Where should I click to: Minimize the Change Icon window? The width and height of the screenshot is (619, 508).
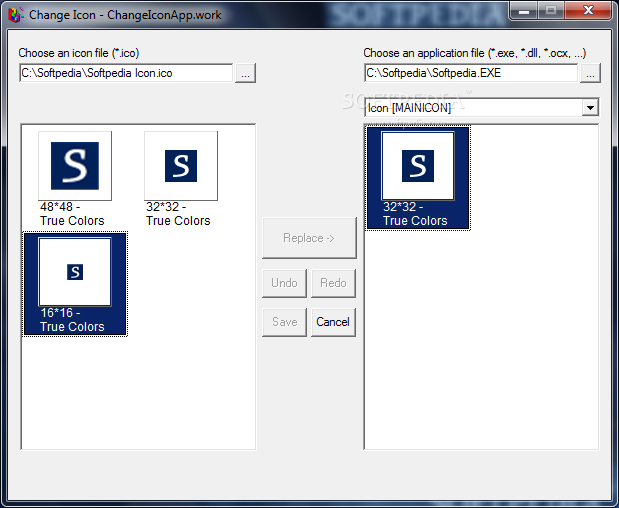(523, 10)
